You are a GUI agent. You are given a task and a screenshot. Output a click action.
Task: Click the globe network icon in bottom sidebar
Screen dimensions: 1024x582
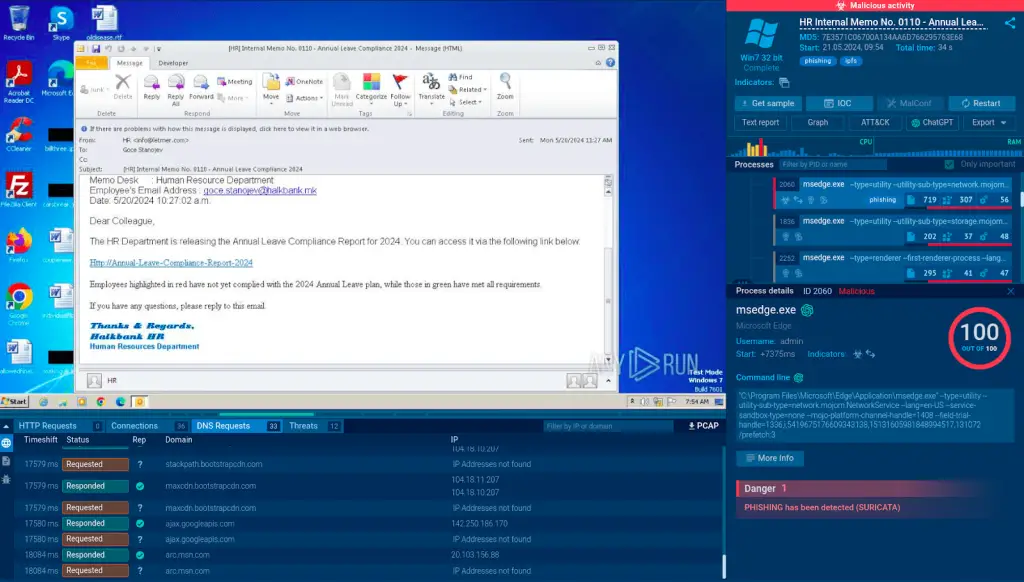7,443
